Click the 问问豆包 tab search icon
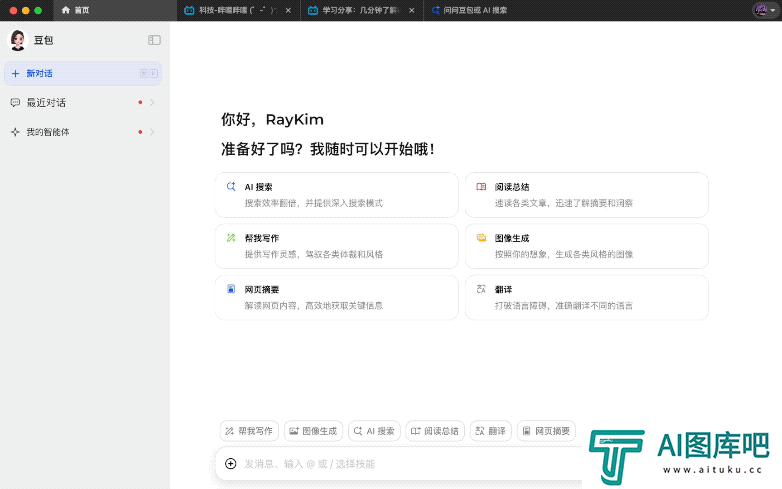Image resolution: width=782 pixels, height=489 pixels. pyautogui.click(x=435, y=10)
